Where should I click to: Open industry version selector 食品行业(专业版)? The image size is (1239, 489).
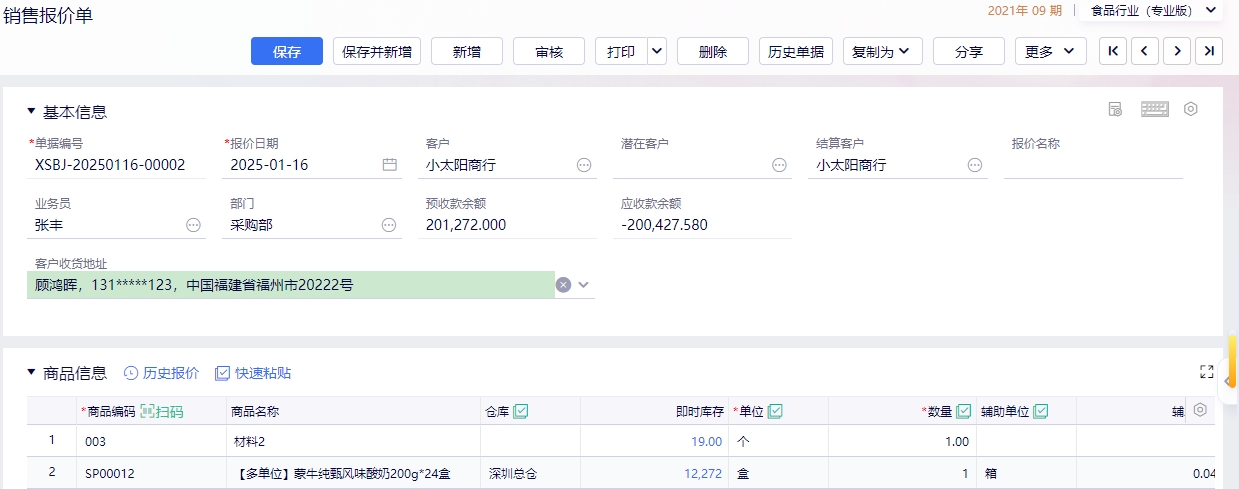click(1152, 10)
